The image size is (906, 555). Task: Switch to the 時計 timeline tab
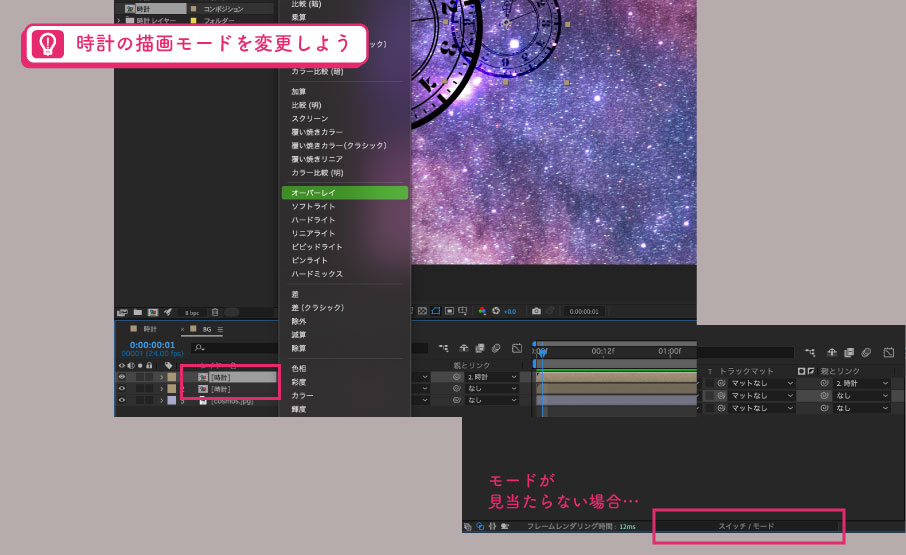(x=150, y=329)
